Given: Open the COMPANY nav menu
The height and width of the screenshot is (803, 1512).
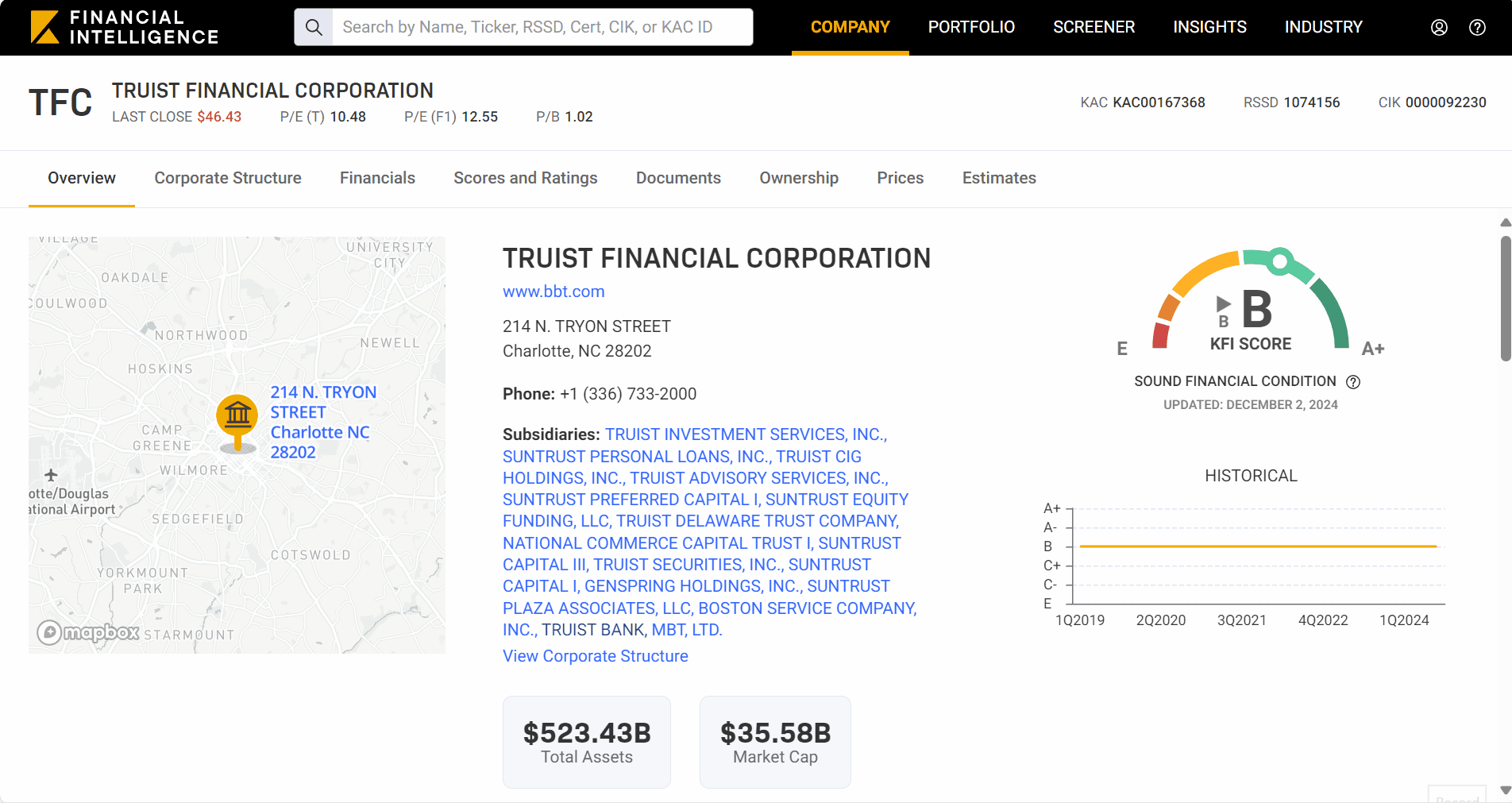Looking at the screenshot, I should click(x=850, y=27).
